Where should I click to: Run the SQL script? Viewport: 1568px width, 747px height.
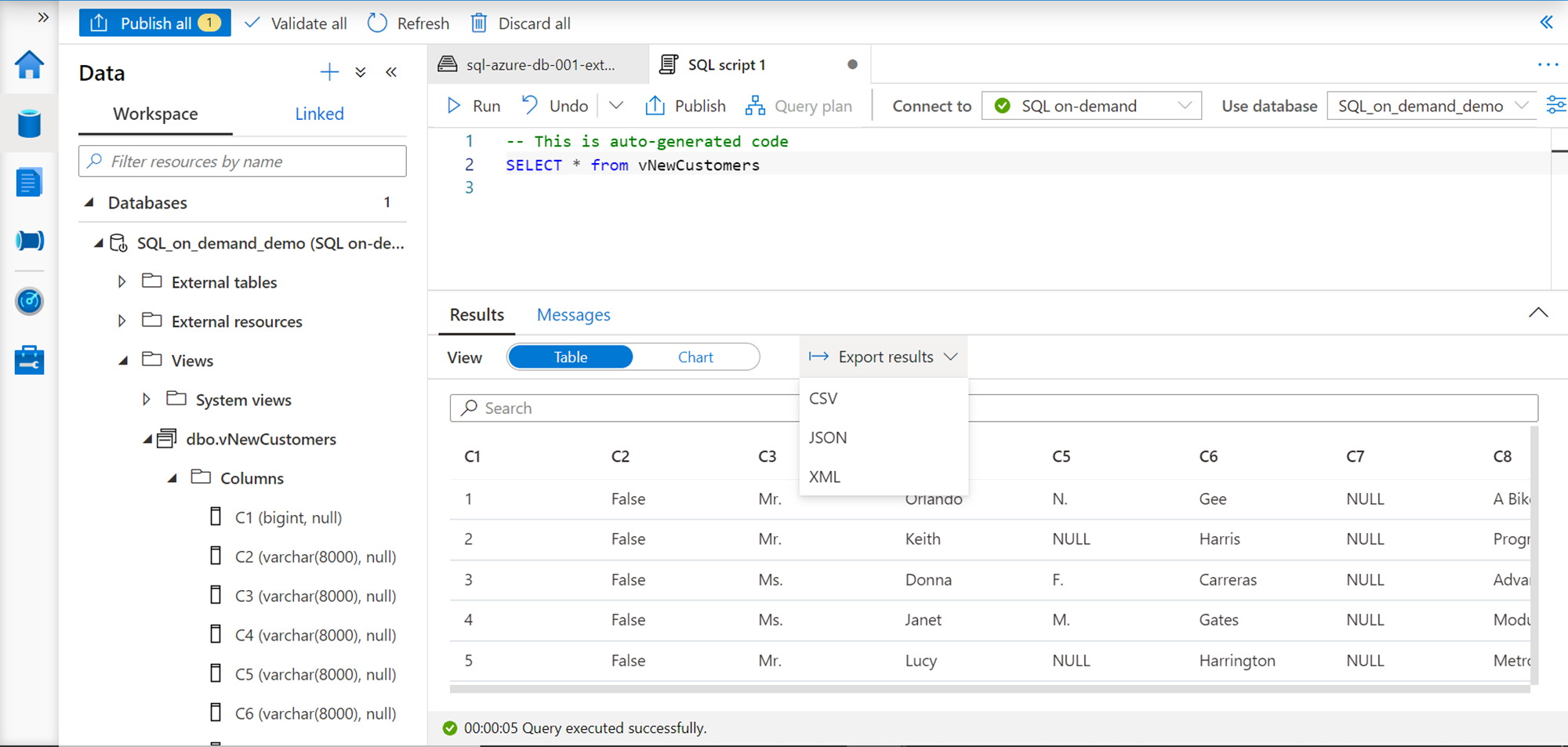(474, 106)
